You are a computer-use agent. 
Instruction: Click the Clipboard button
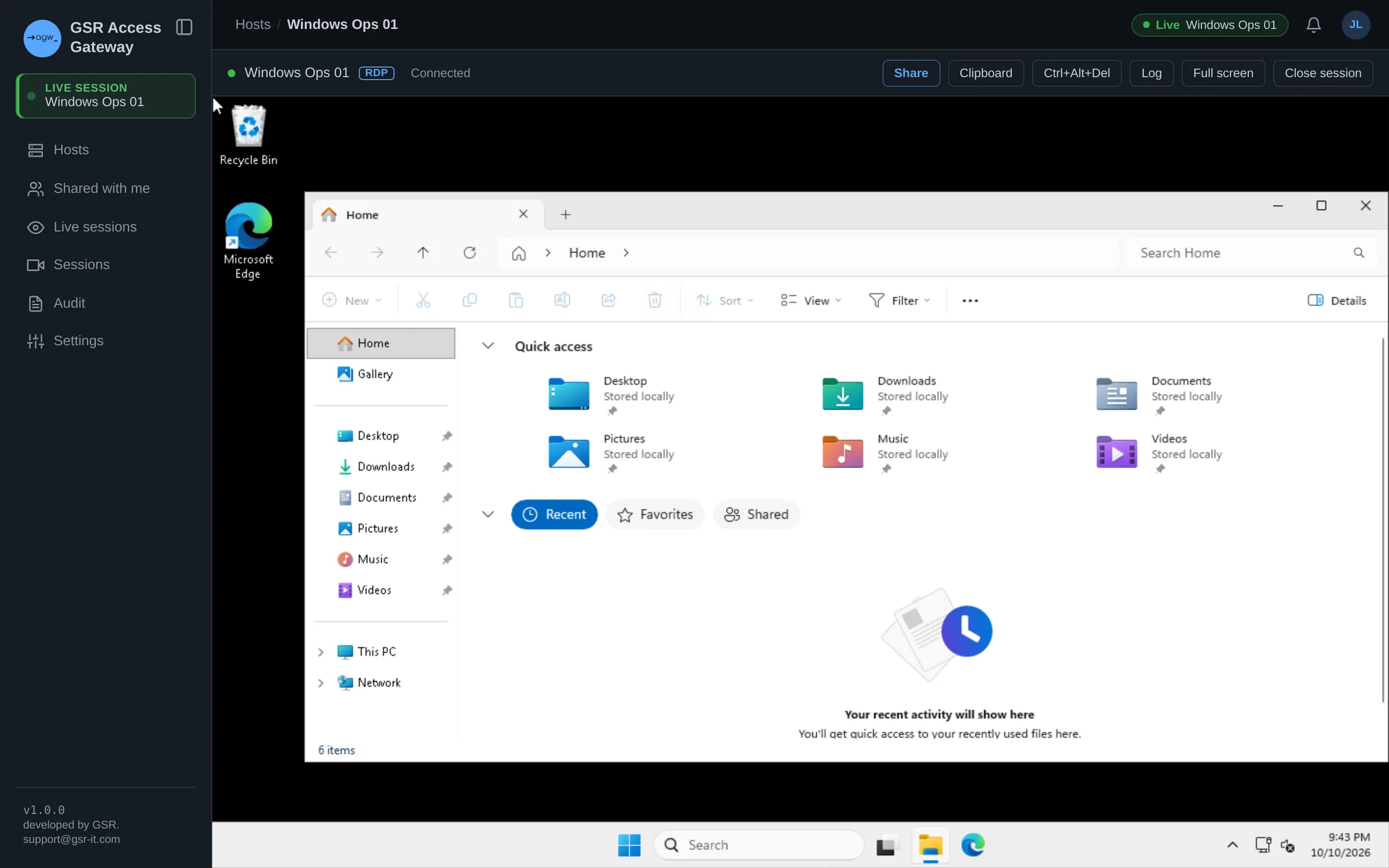(986, 73)
